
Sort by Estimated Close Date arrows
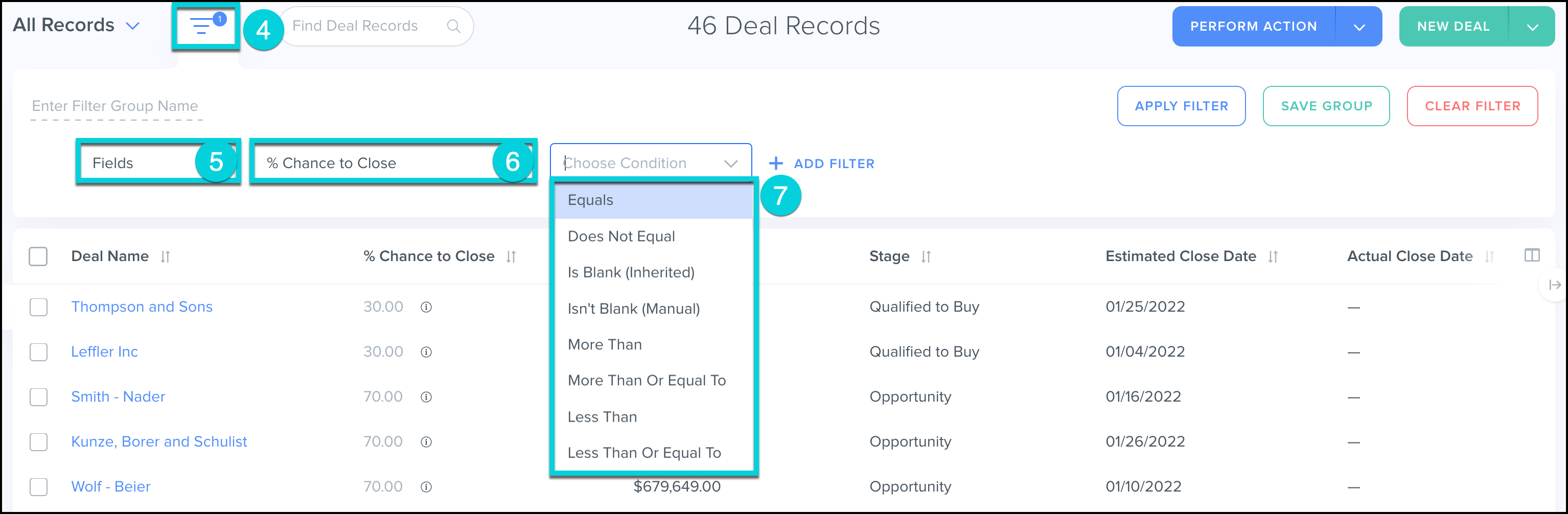point(1273,256)
